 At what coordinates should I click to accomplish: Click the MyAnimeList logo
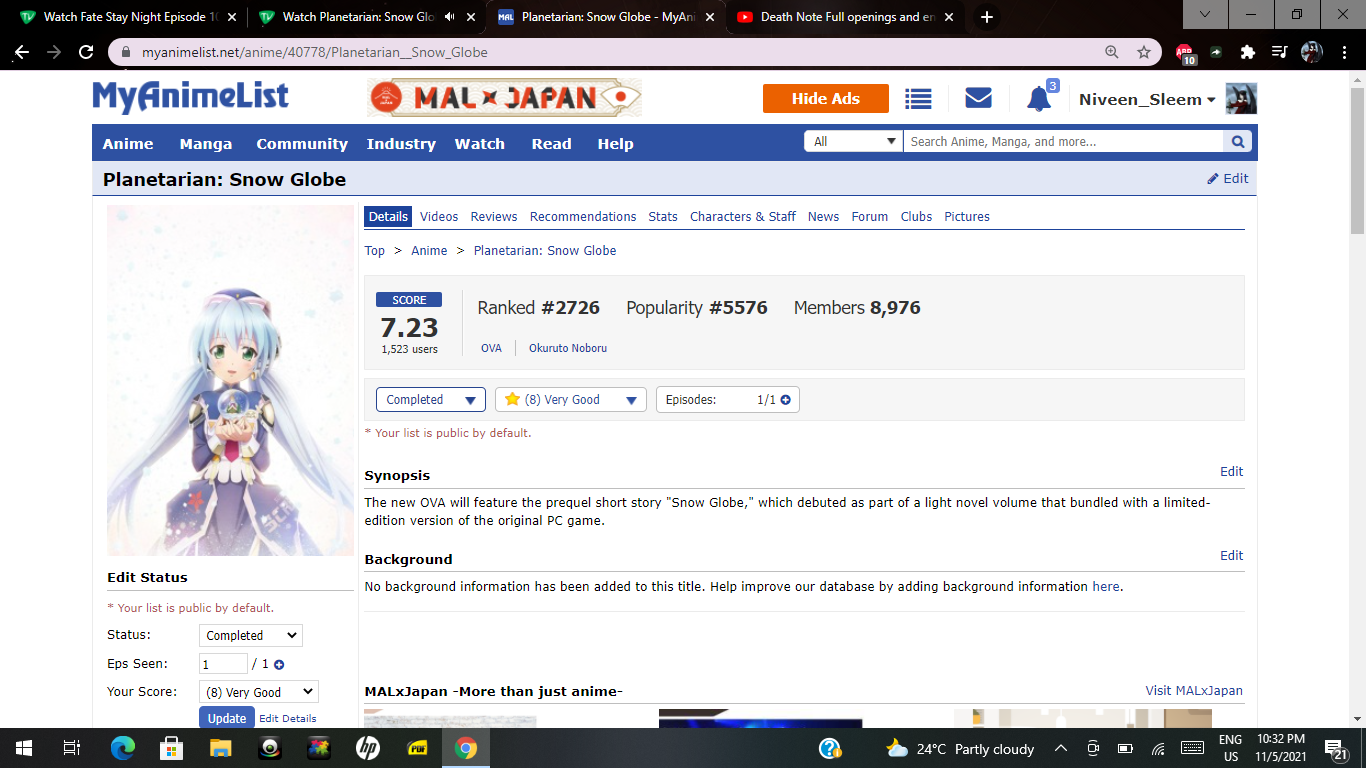(x=191, y=97)
